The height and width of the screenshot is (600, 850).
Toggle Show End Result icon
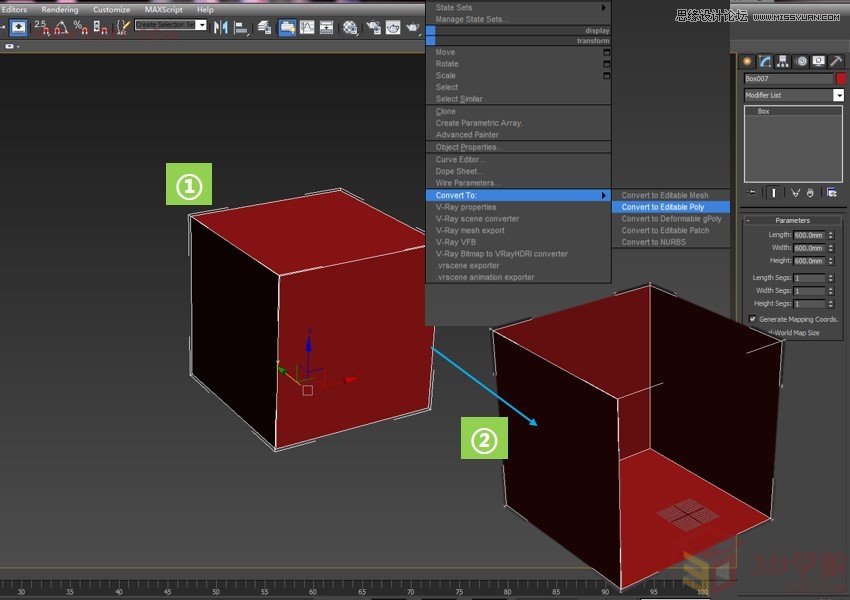[774, 192]
